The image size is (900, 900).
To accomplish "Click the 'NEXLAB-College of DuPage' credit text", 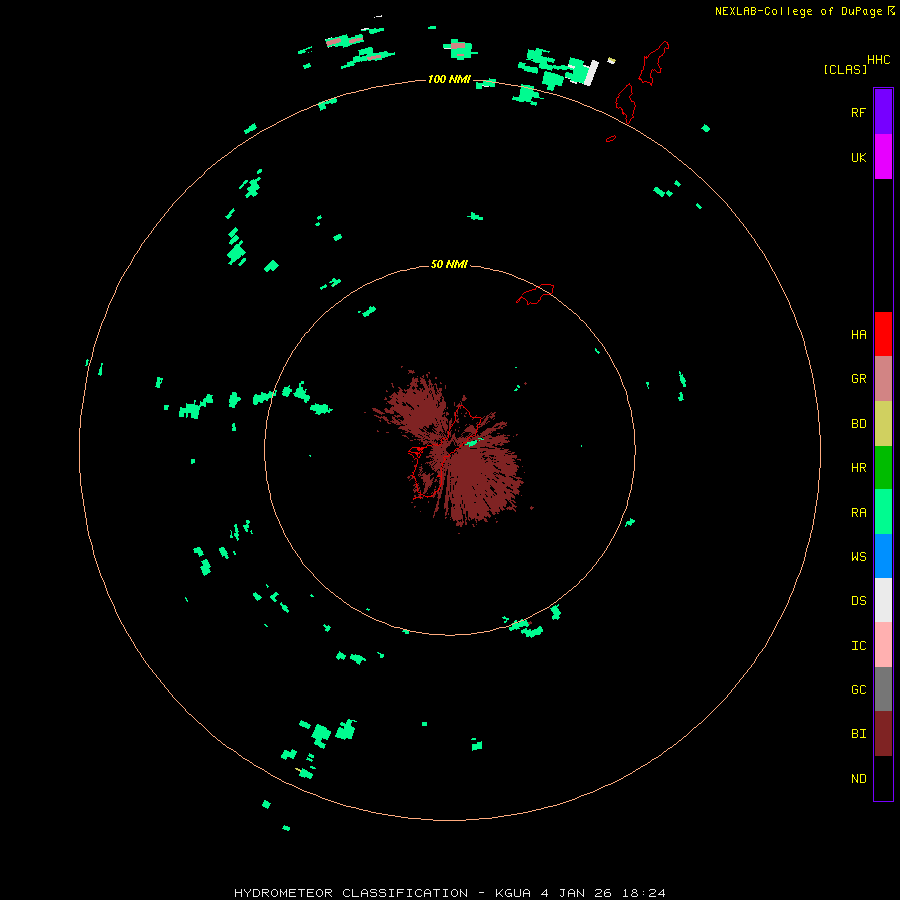I will click(x=798, y=11).
